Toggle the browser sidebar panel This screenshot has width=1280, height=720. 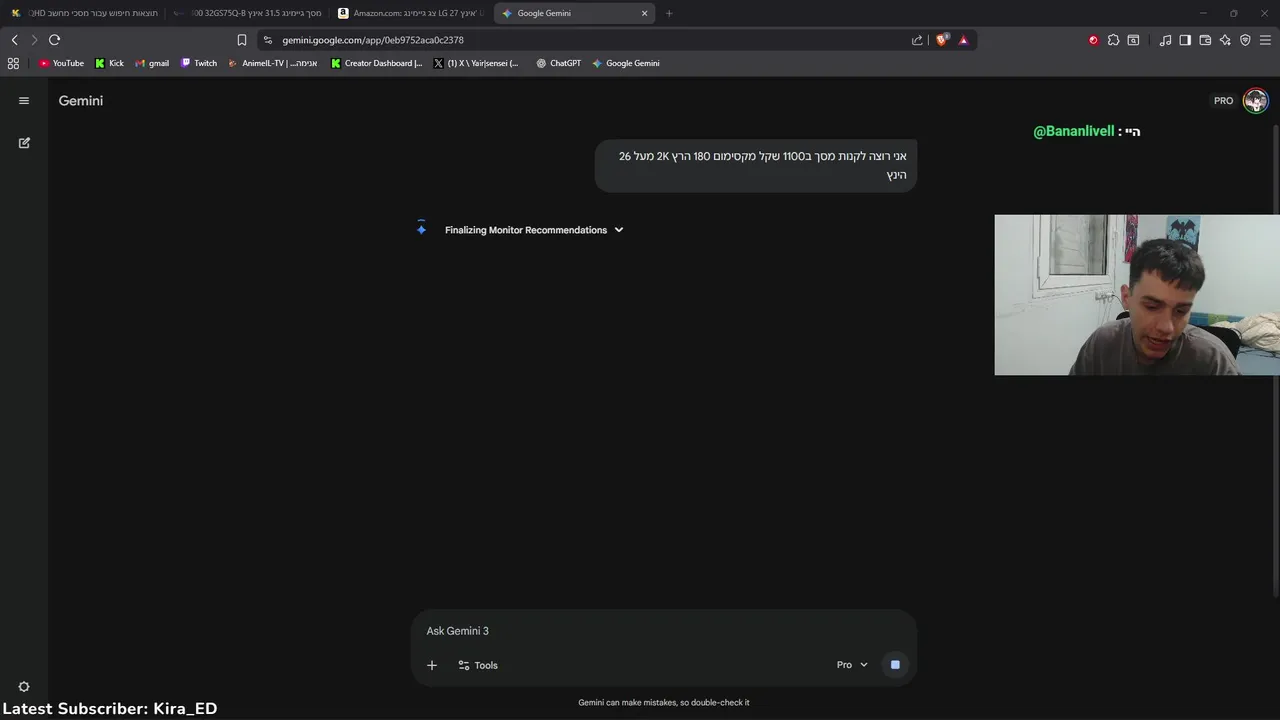point(1185,40)
